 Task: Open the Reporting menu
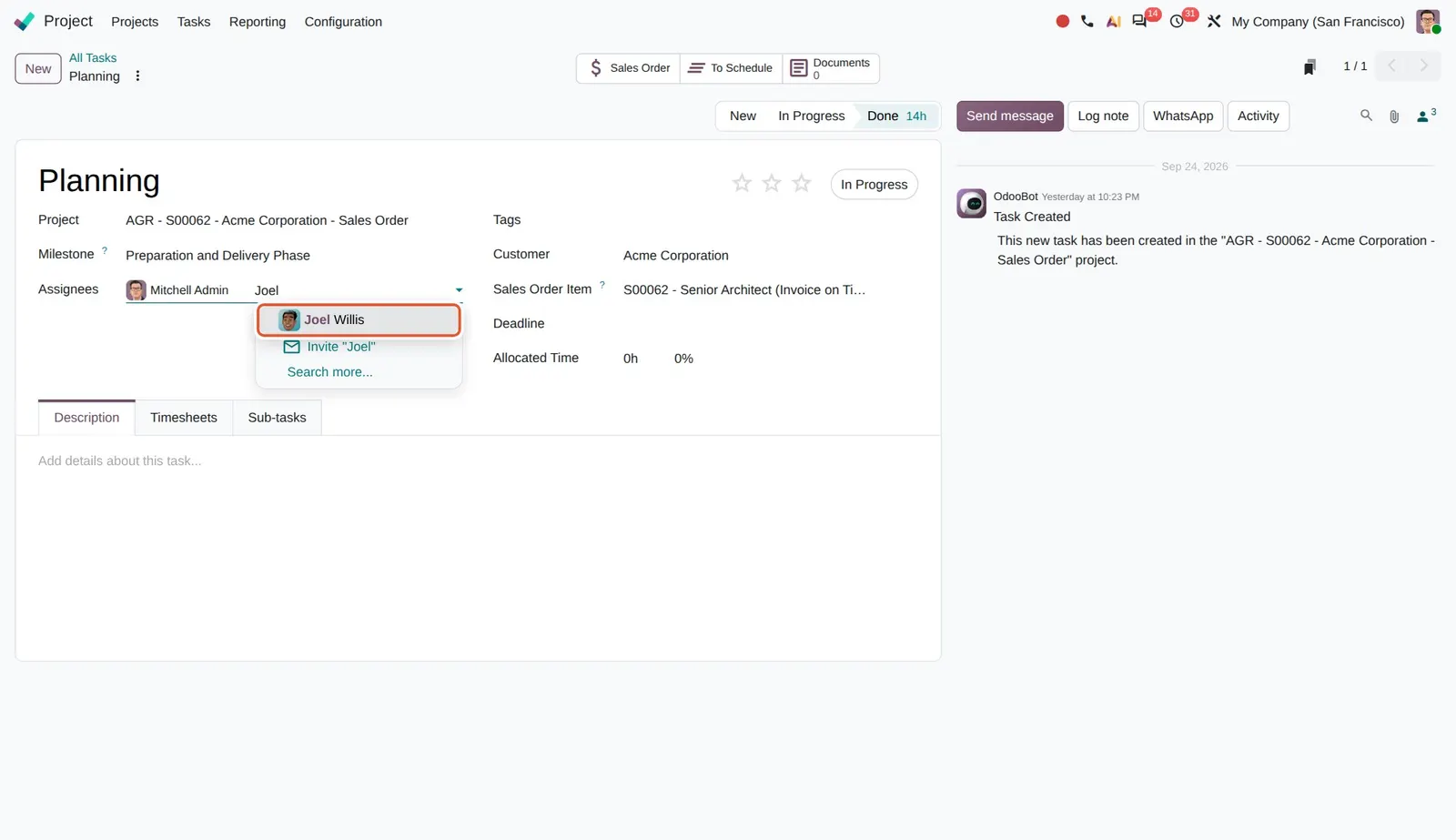pyautogui.click(x=258, y=22)
